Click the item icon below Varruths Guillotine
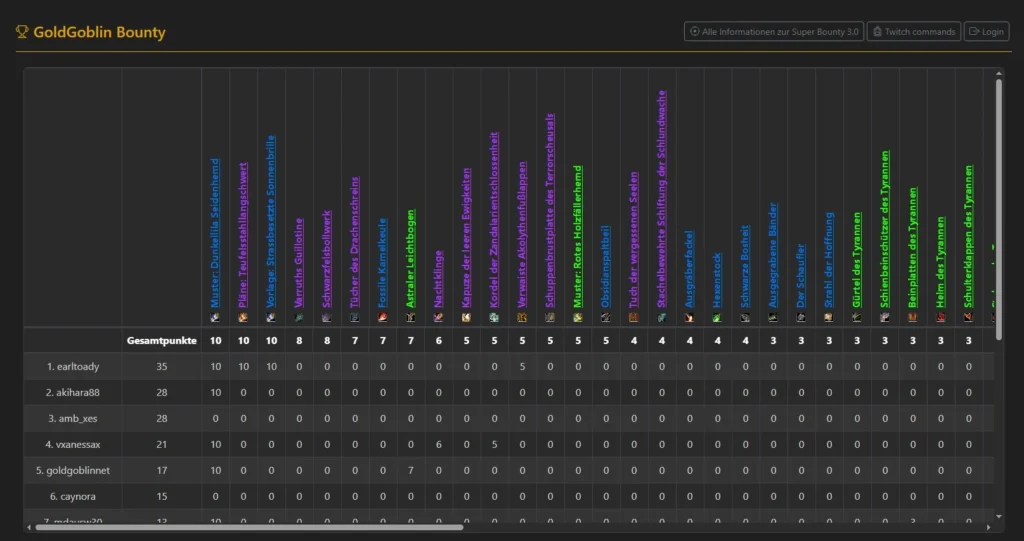Screen dimensions: 1024x541 299,318
